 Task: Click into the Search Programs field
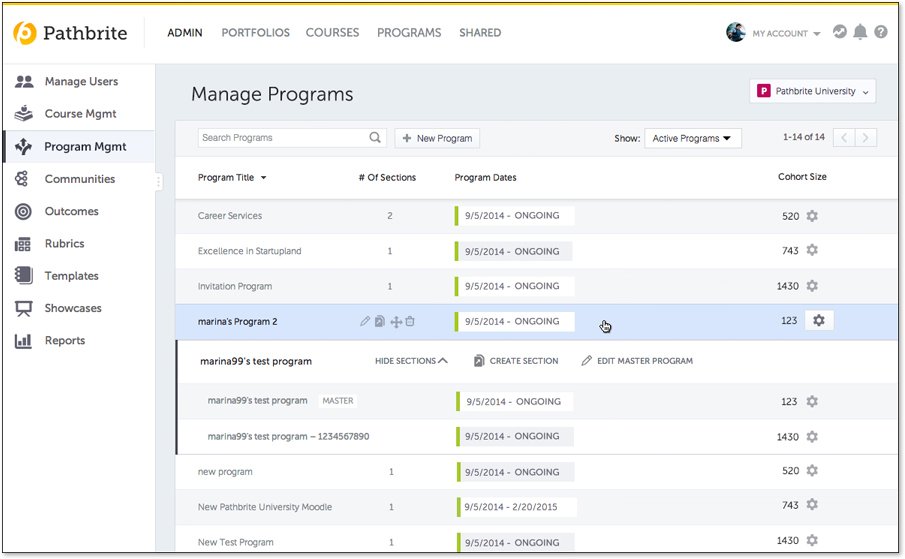(280, 138)
